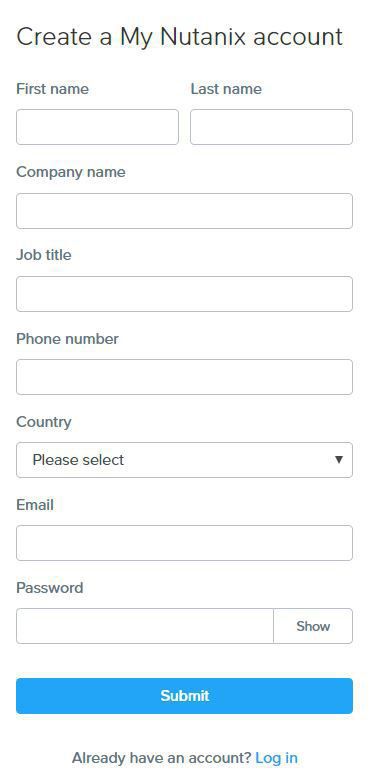Activate the Phone number input field
377x783 pixels.
(184, 377)
